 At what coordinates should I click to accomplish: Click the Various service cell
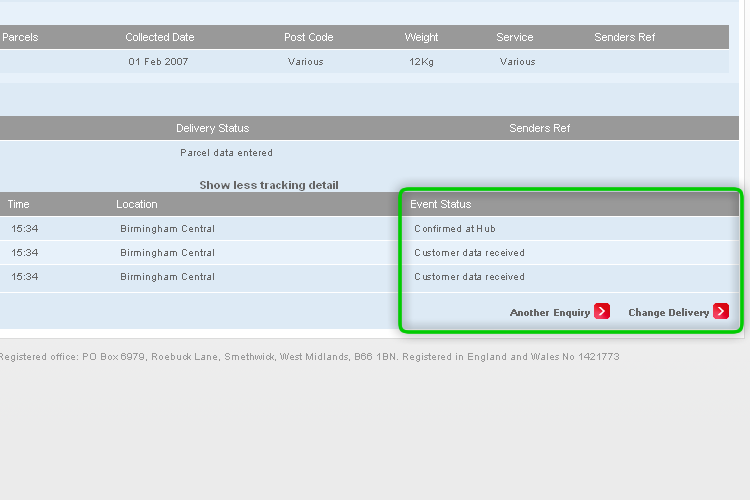pos(518,62)
